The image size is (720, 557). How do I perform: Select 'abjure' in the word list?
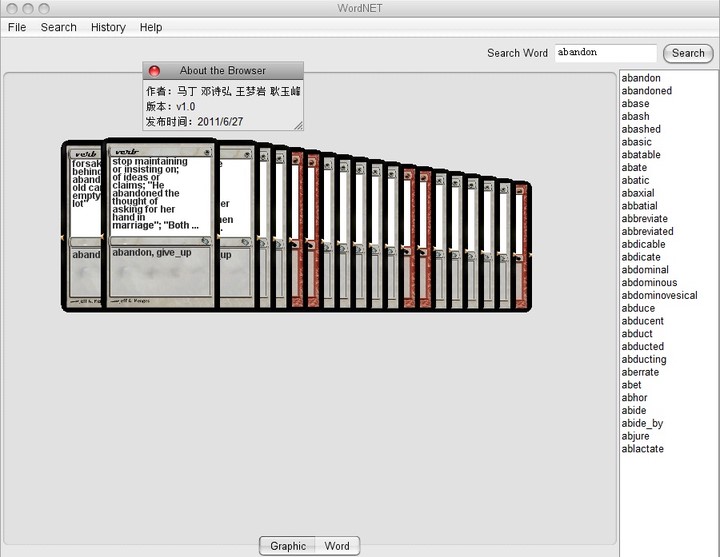pos(636,436)
